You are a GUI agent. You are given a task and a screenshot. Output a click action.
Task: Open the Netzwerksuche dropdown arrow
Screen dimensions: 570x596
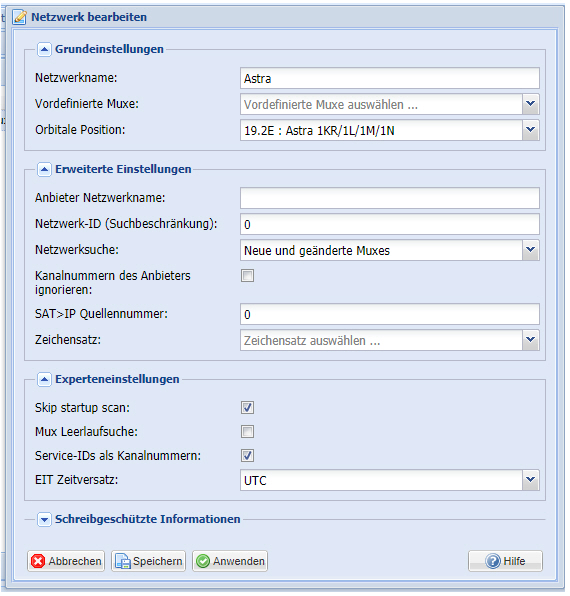[530, 250]
